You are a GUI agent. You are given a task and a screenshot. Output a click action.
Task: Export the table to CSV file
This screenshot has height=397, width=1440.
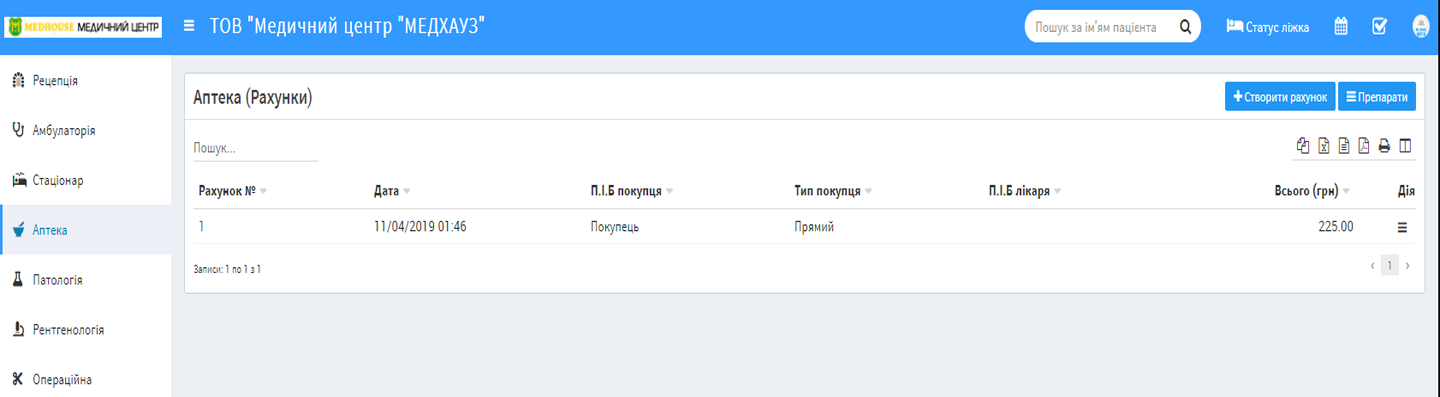1344,146
